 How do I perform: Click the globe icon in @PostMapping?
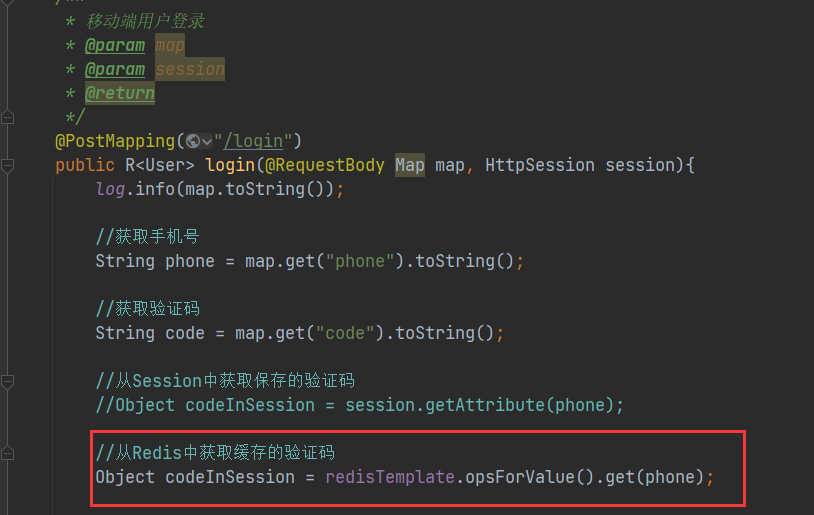coord(192,141)
